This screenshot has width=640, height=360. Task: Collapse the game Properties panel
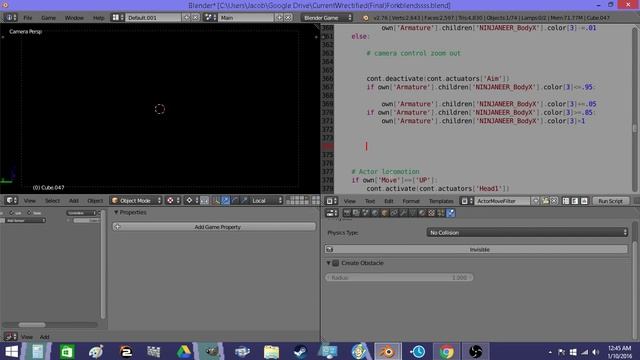(x=116, y=212)
